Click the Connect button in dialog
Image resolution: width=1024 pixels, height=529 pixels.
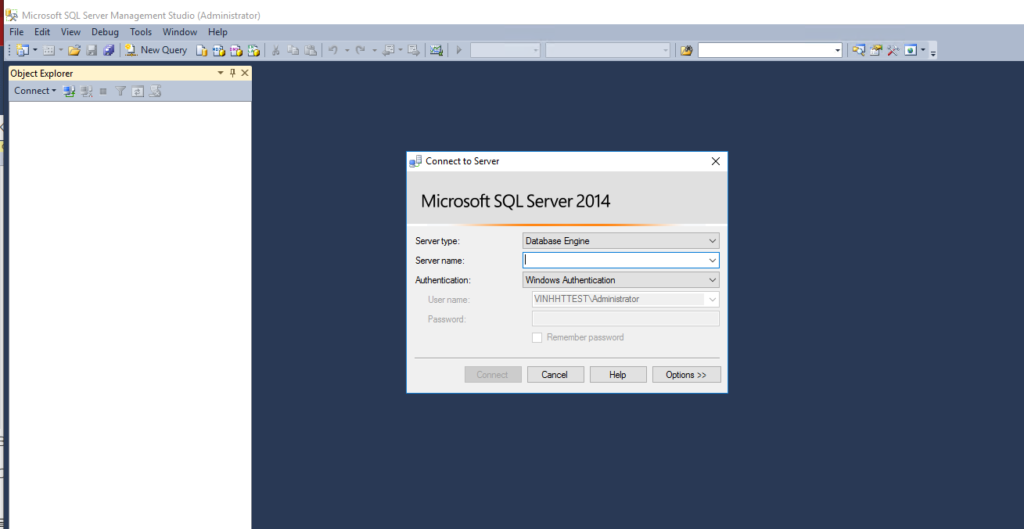492,375
